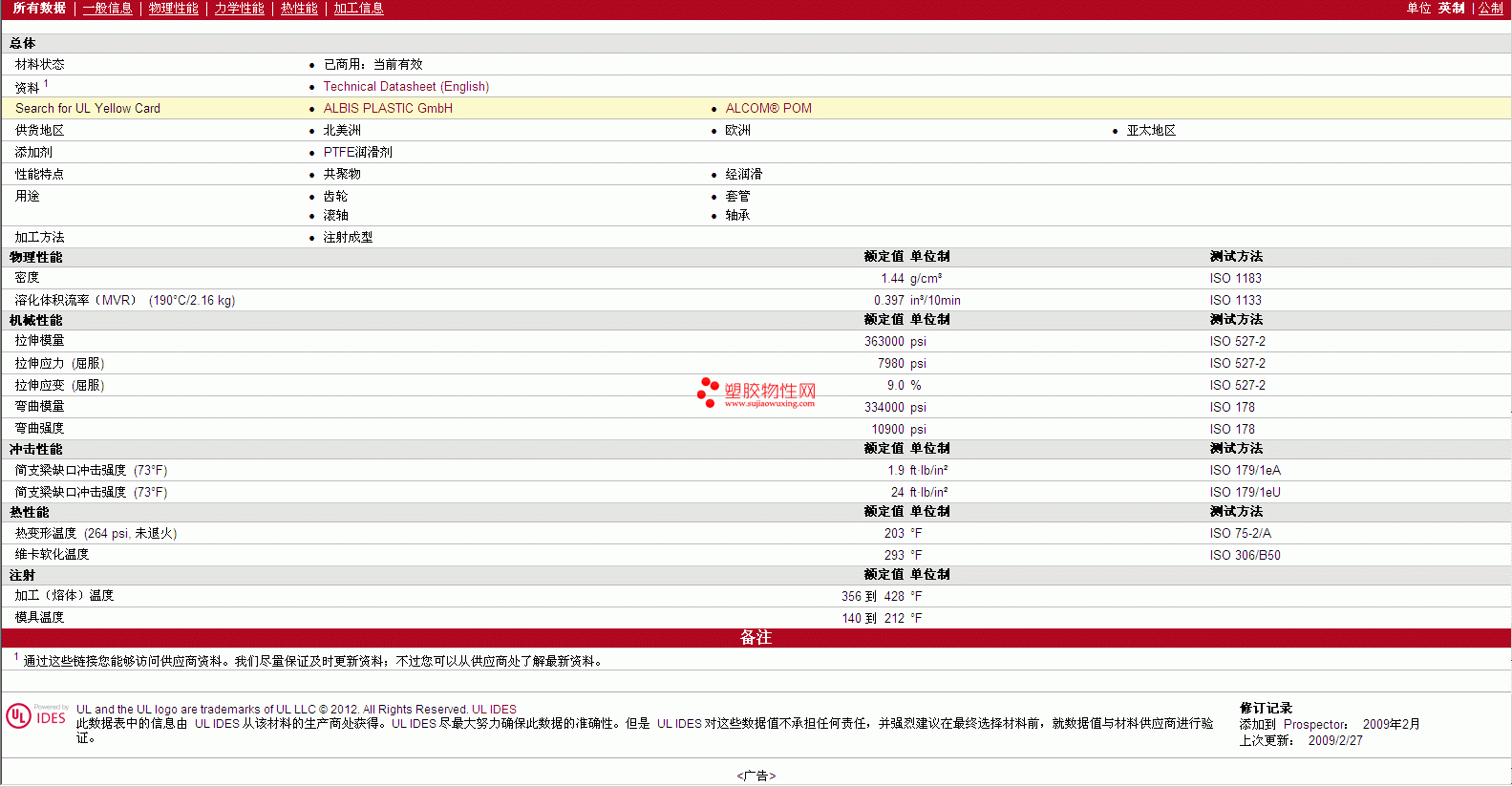Click the 共聚物 feature entry
Screen dimensions: 1512x787
point(342,174)
